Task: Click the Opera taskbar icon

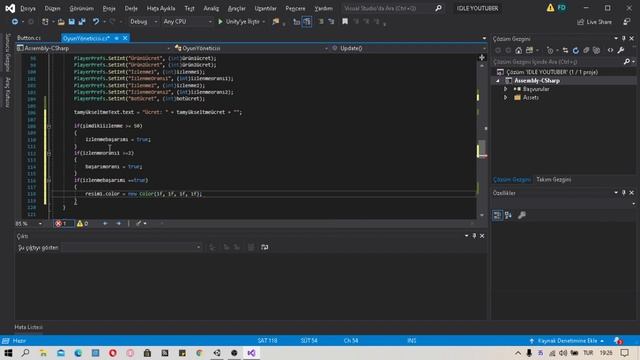Action: [113, 353]
